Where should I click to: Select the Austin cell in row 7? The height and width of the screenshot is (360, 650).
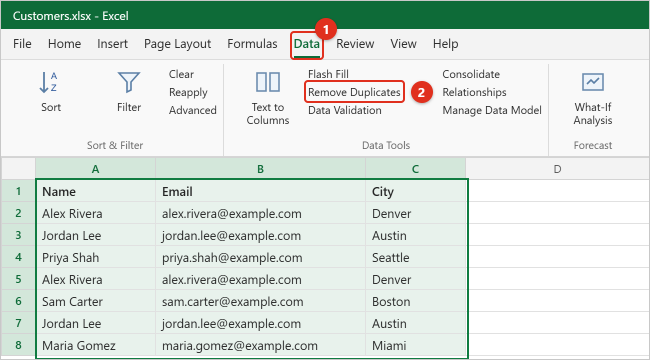click(416, 323)
